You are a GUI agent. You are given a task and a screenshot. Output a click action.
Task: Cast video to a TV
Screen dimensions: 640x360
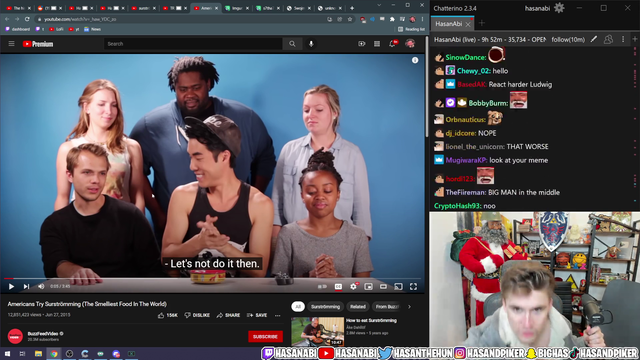[398, 287]
